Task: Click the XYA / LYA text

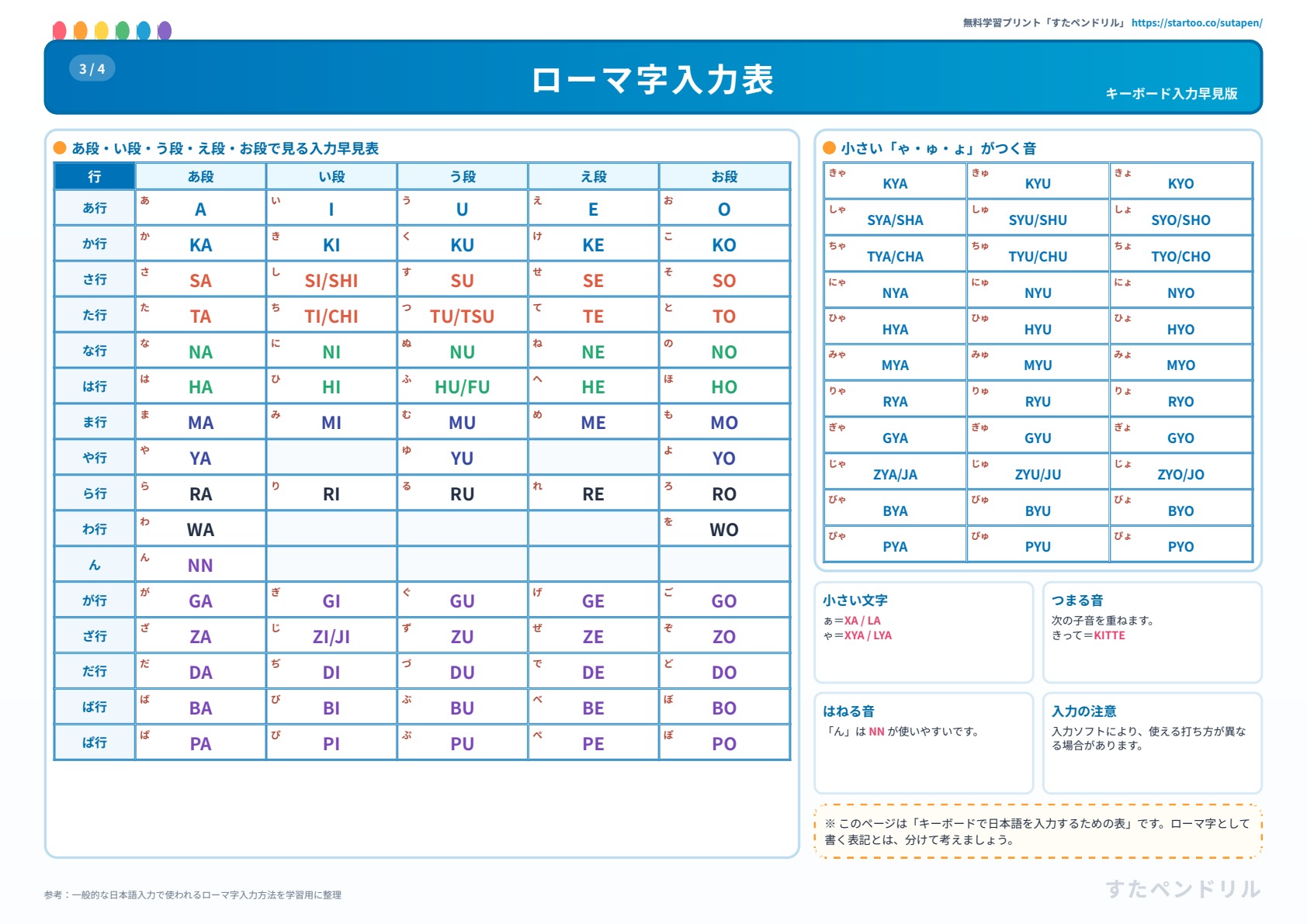Action: [x=868, y=635]
